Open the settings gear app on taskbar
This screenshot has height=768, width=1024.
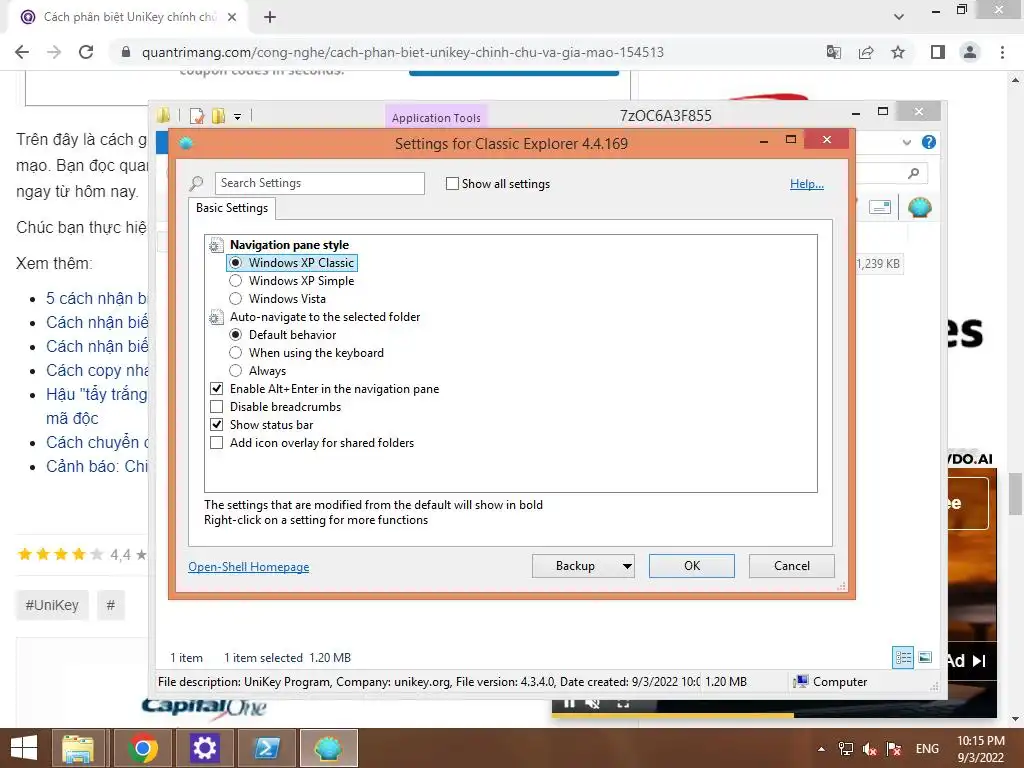pyautogui.click(x=204, y=748)
